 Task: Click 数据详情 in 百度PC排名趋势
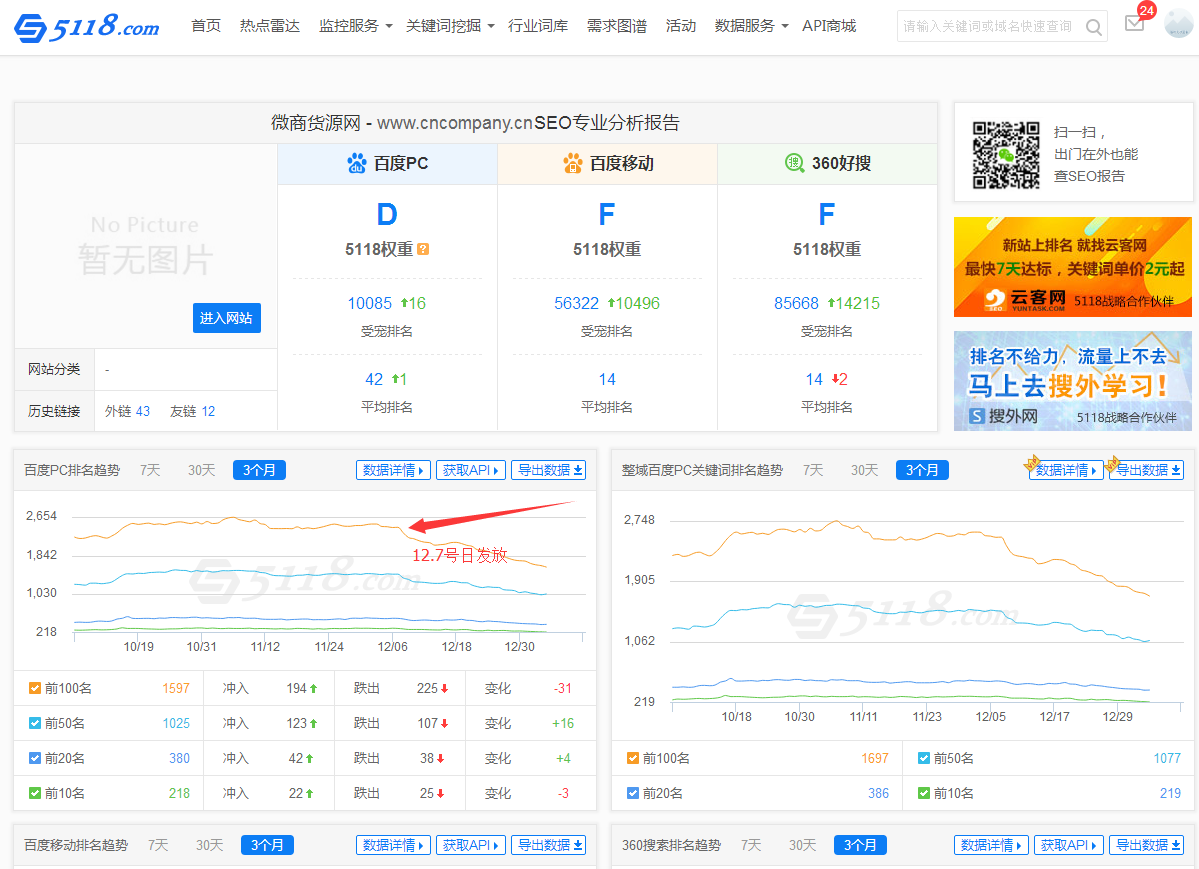(x=393, y=470)
